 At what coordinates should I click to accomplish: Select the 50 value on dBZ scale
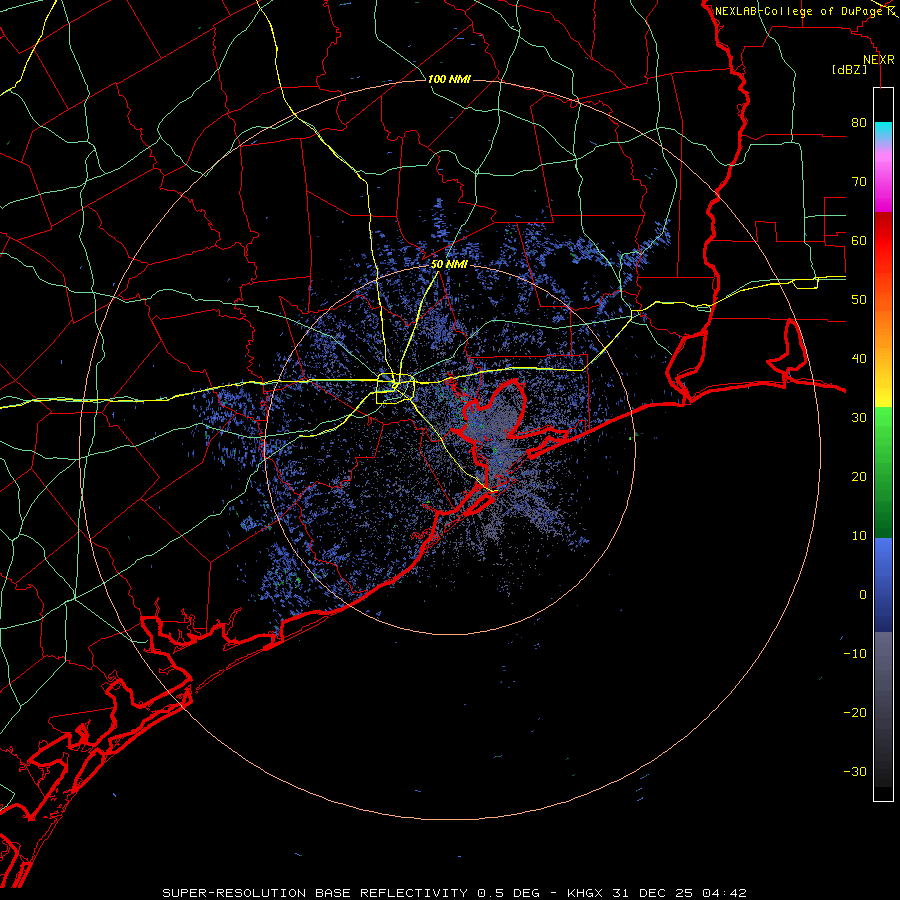[x=859, y=300]
